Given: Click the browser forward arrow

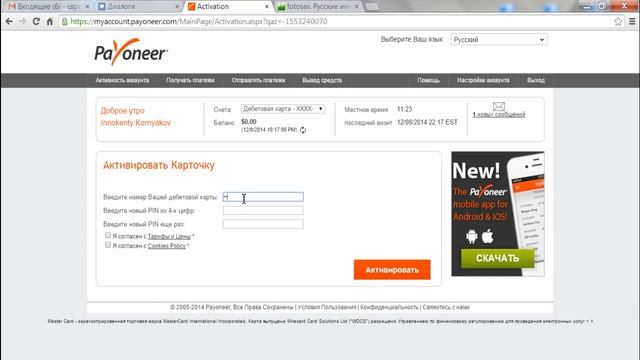Looking at the screenshot, I should (x=22, y=21).
